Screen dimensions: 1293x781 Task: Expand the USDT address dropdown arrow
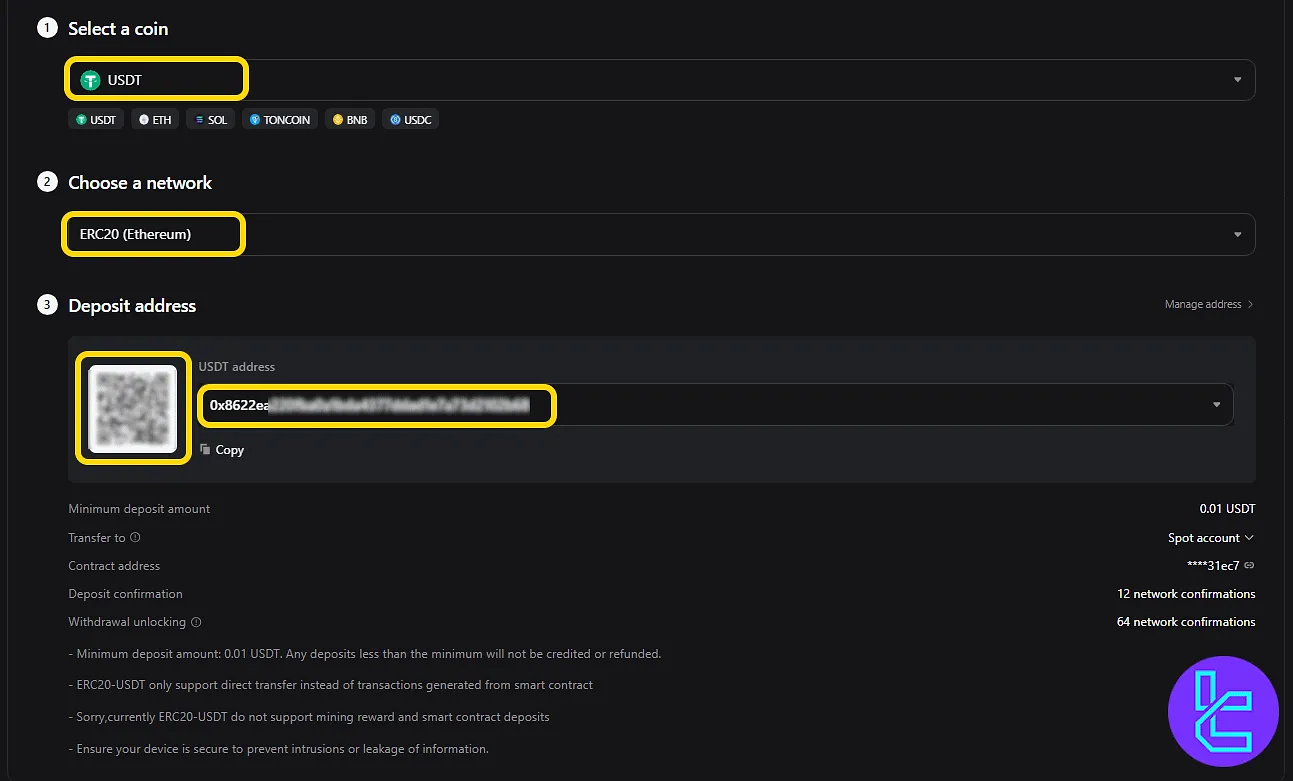[1217, 405]
